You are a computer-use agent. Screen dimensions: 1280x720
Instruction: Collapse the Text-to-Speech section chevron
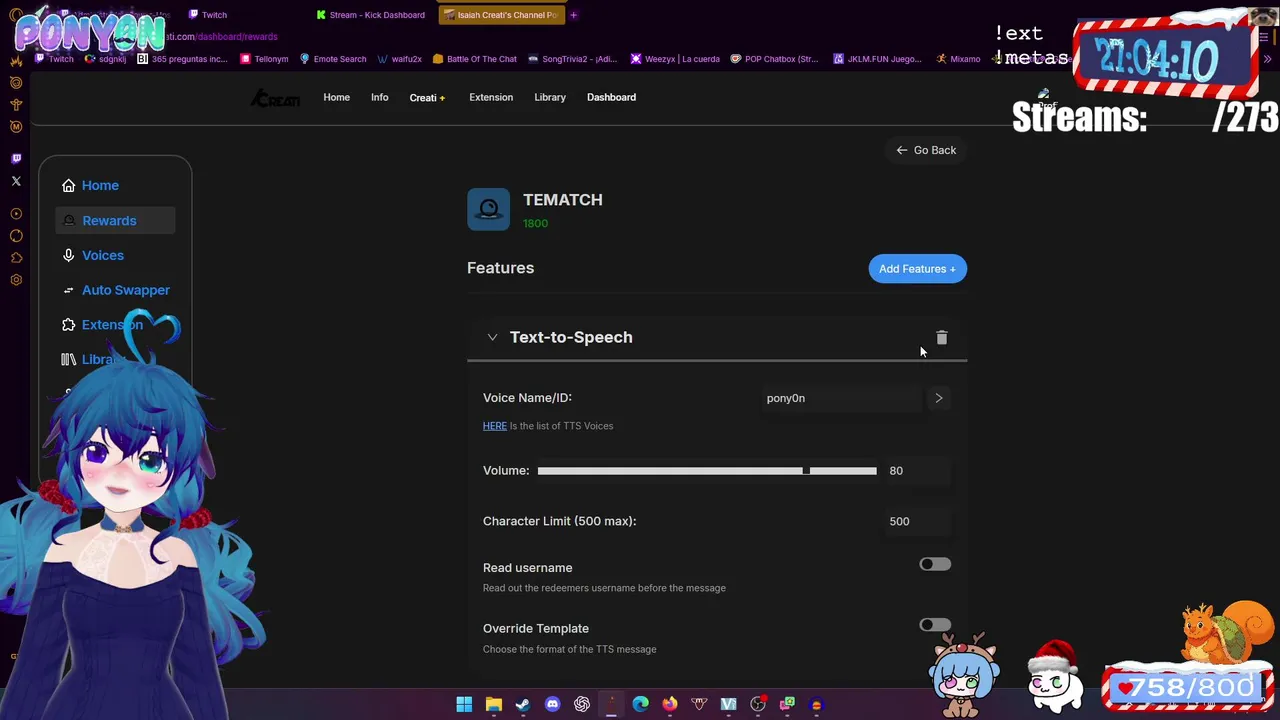tap(492, 338)
